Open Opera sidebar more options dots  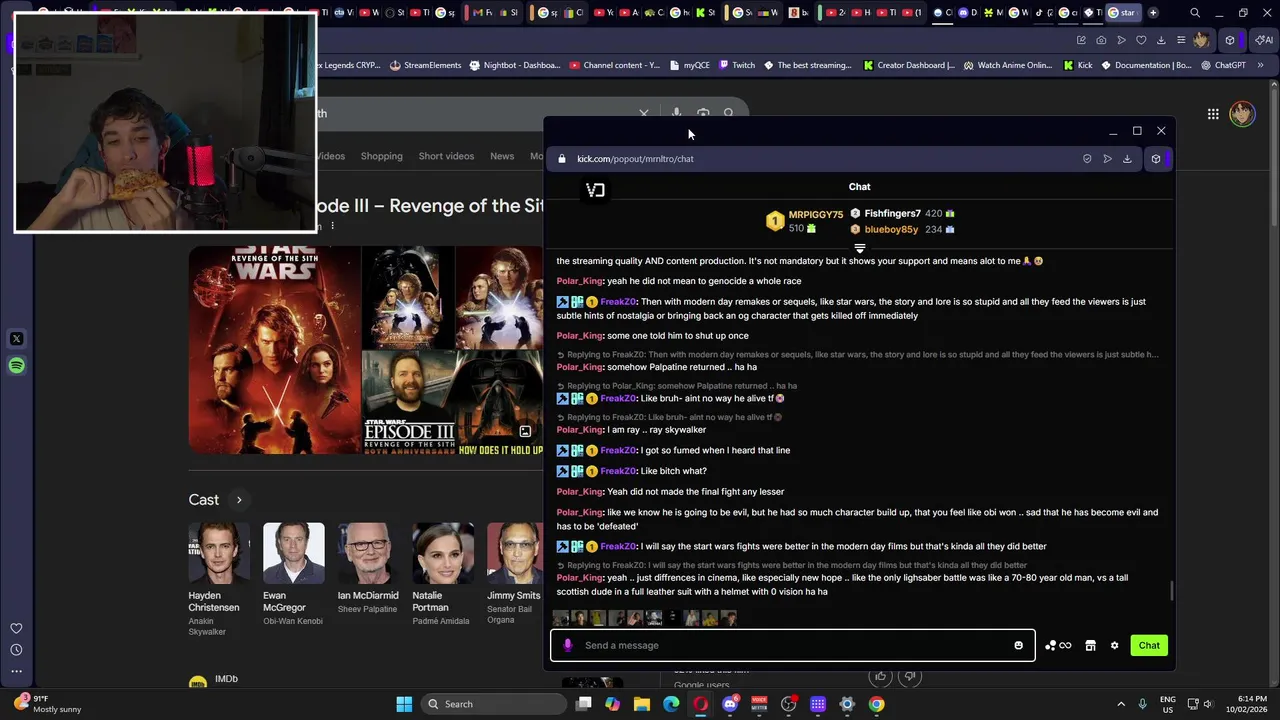point(16,671)
